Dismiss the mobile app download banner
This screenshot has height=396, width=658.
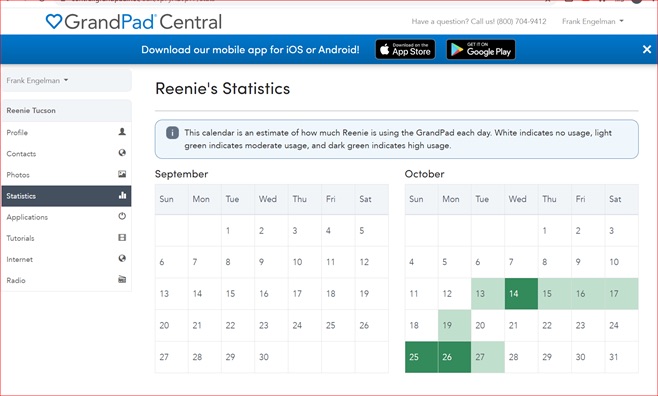tap(647, 50)
